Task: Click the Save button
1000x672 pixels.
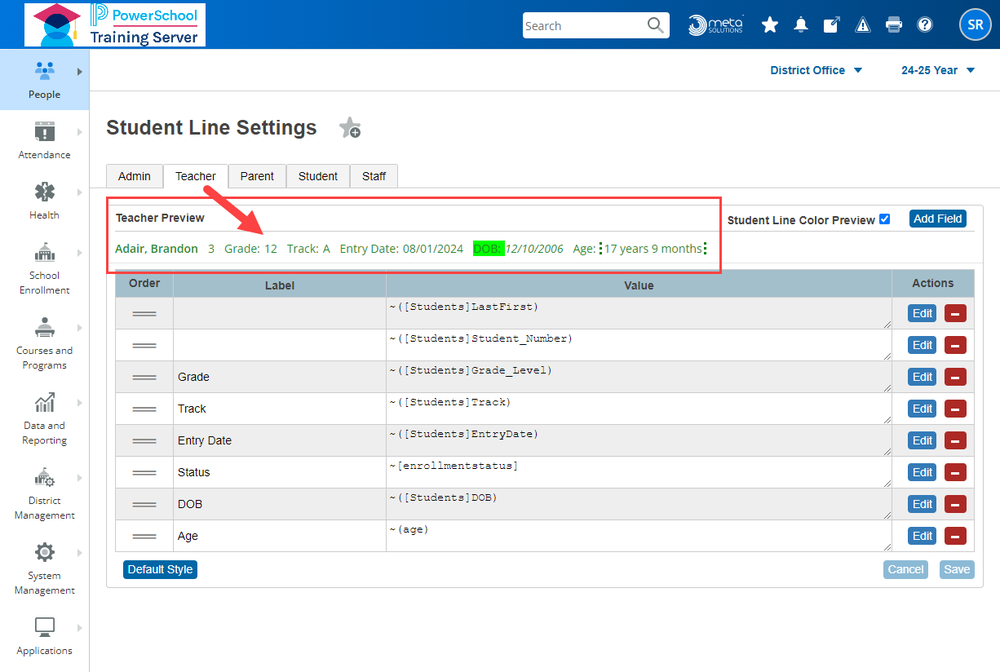Action: (x=957, y=569)
